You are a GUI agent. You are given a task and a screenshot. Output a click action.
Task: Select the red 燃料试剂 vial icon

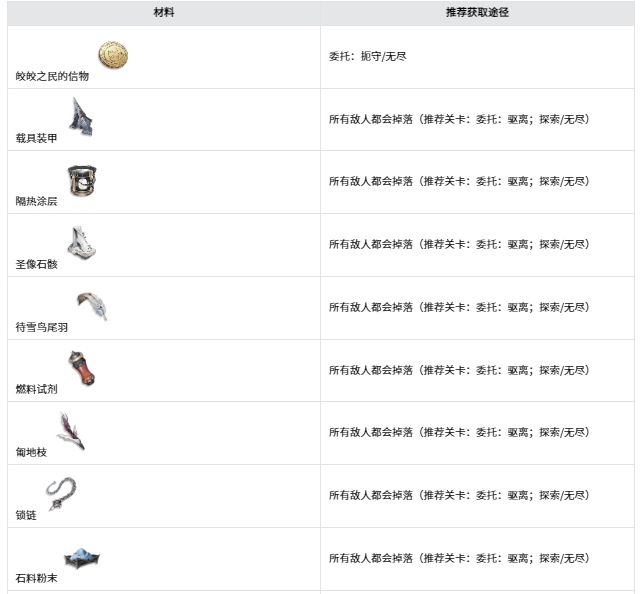[x=81, y=368]
